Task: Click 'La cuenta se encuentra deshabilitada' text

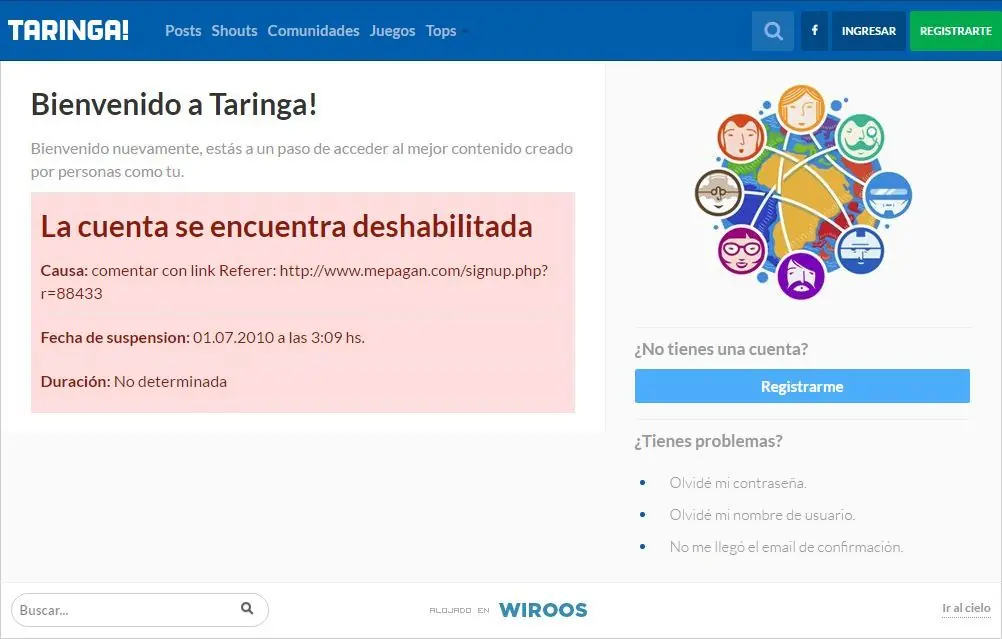Action: click(x=286, y=226)
